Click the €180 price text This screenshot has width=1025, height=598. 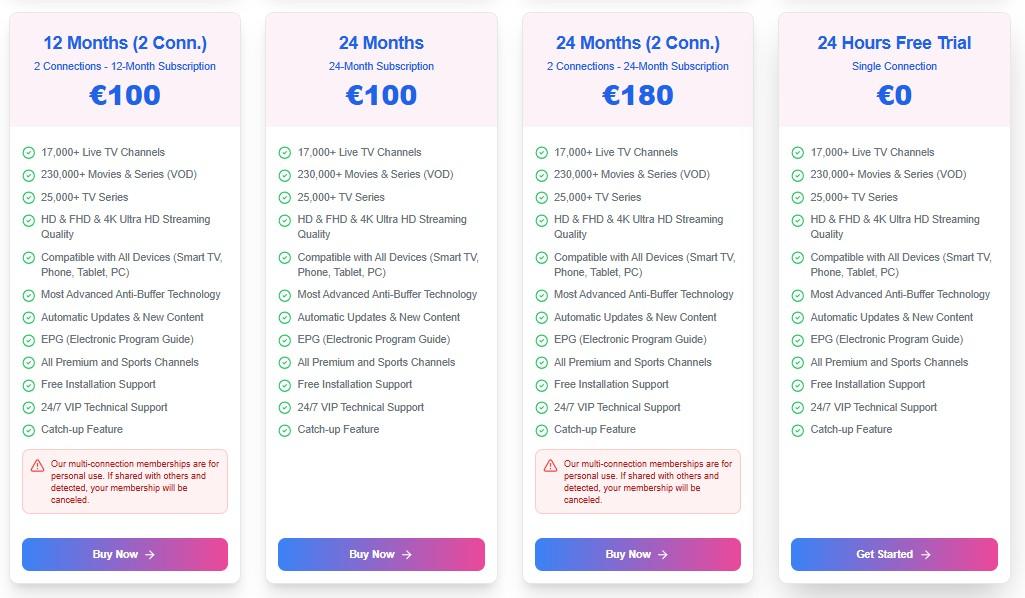(x=637, y=95)
